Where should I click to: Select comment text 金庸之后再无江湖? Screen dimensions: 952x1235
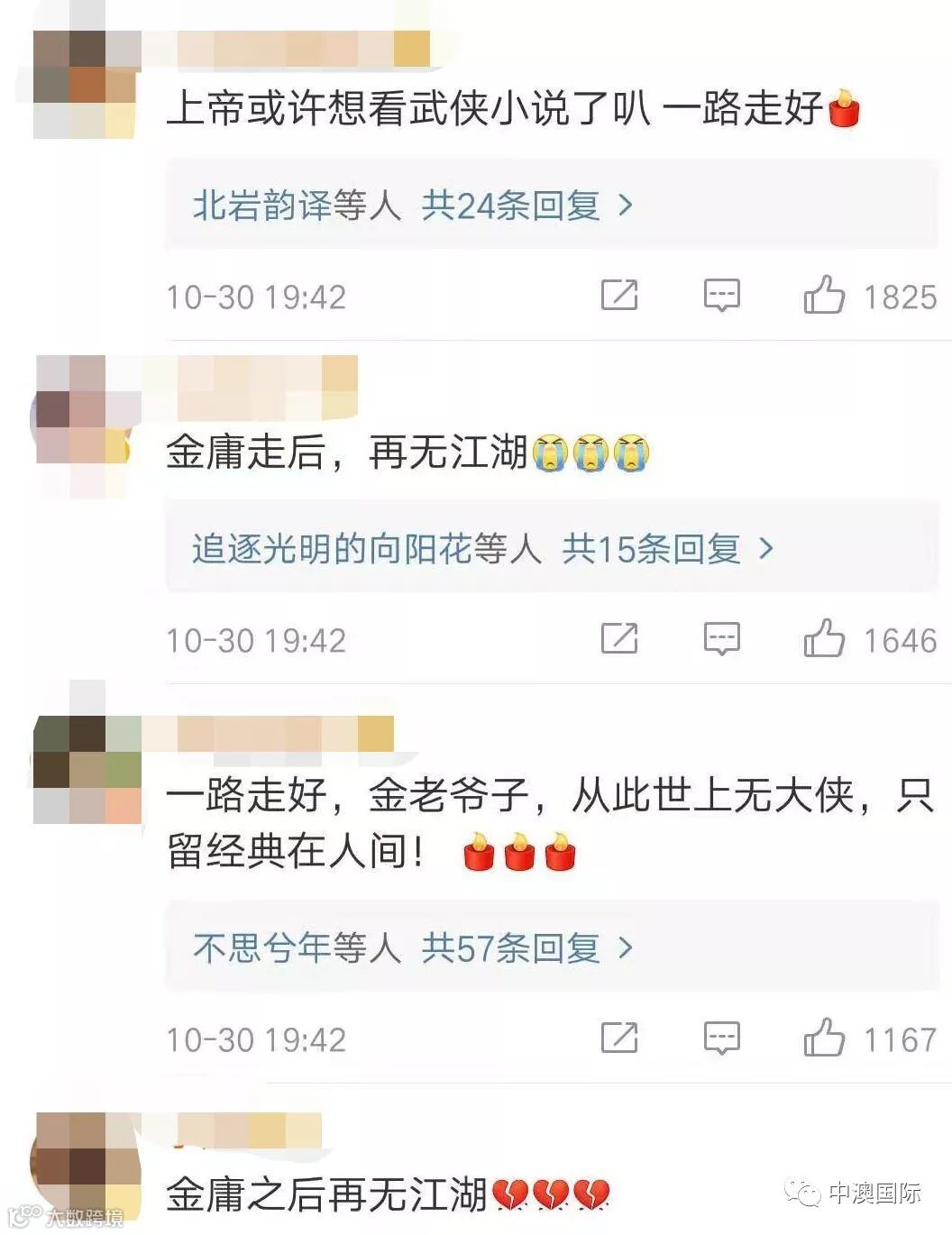(x=326, y=1194)
